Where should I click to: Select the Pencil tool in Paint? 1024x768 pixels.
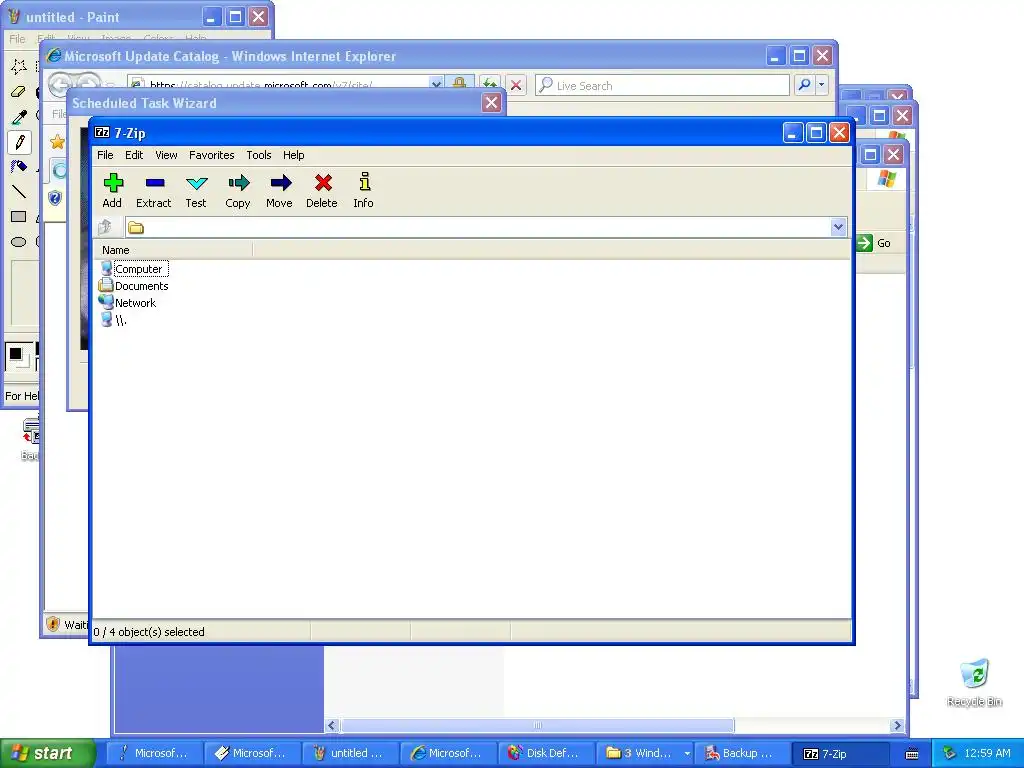click(x=19, y=142)
